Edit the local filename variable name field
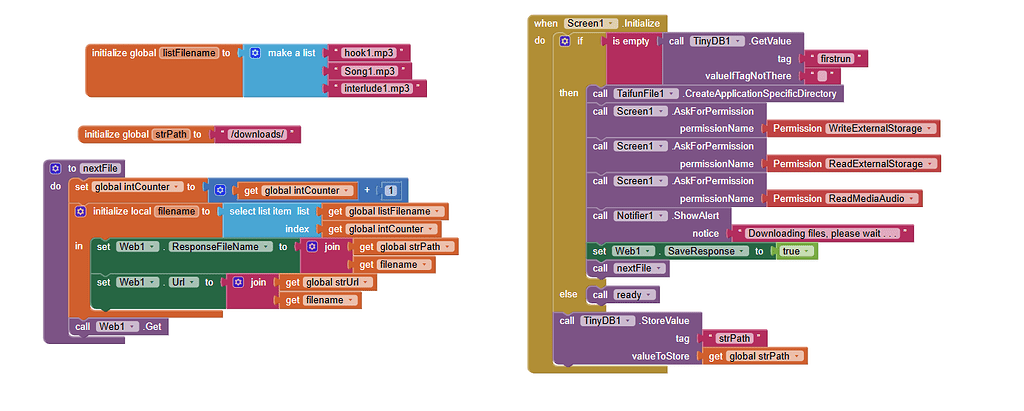The image size is (1024, 411). (x=176, y=211)
